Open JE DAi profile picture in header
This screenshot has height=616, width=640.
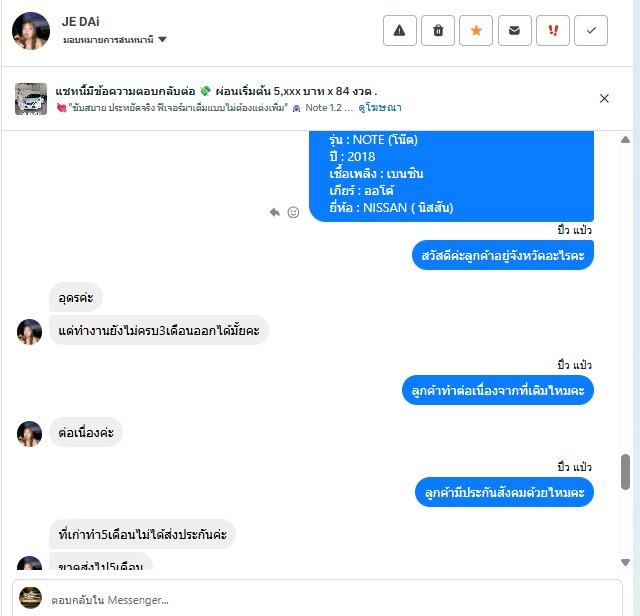tap(31, 31)
